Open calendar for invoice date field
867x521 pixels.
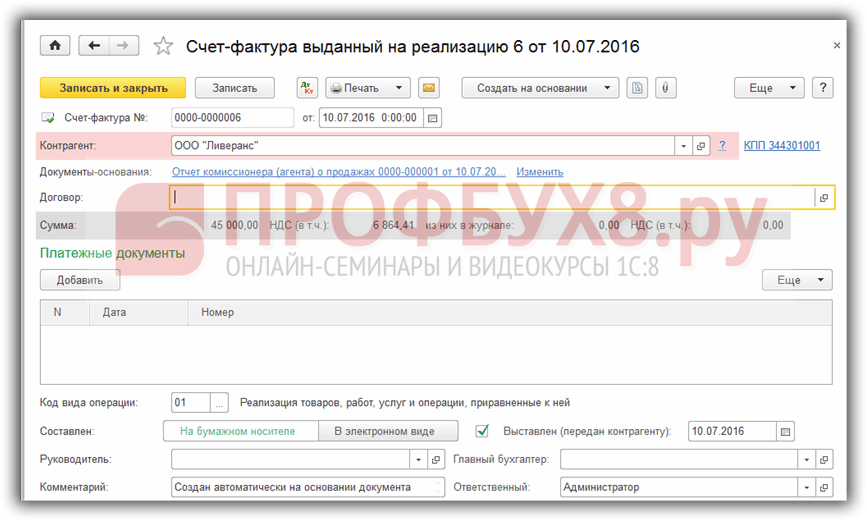point(432,118)
